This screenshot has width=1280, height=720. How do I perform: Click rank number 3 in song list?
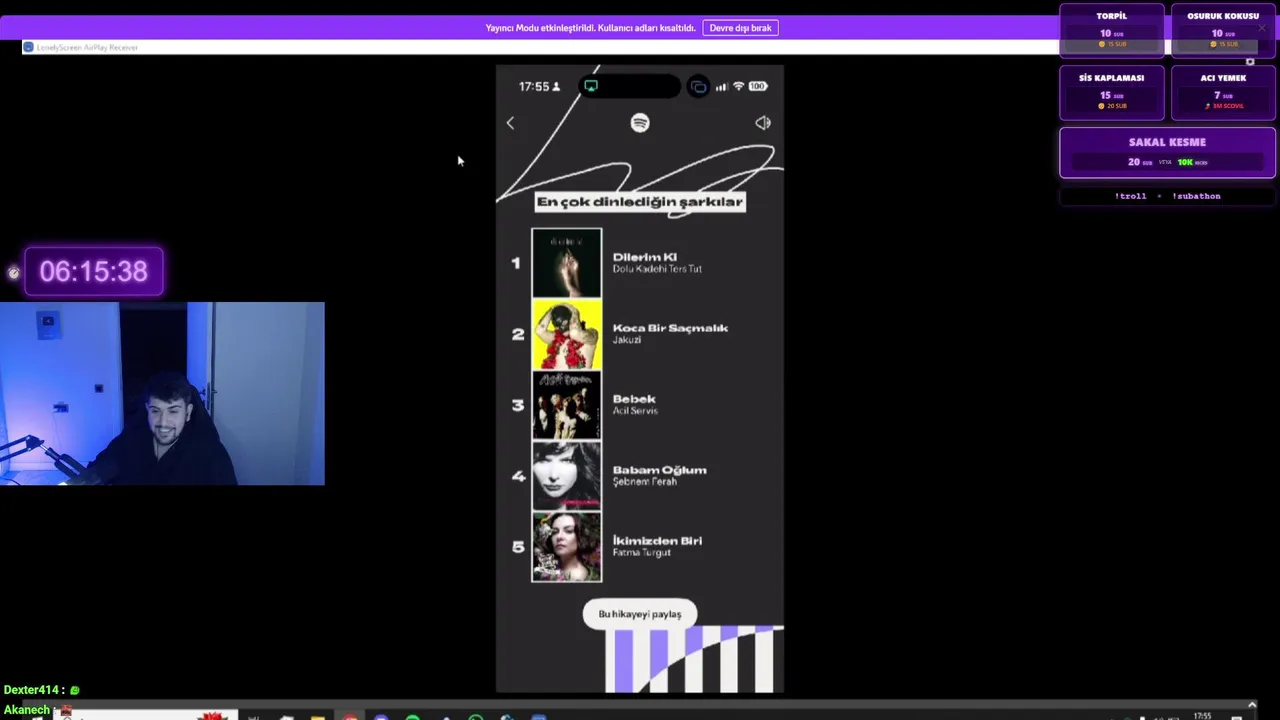click(517, 405)
